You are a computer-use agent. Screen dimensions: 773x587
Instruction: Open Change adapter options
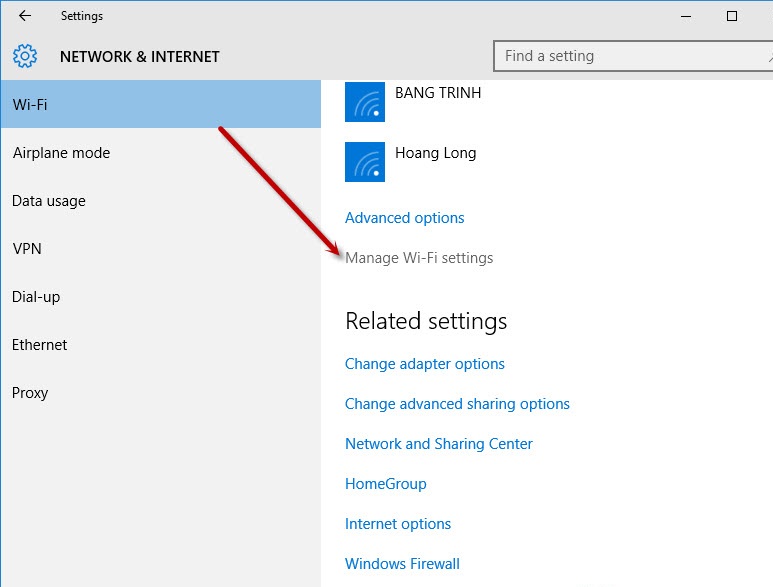pos(424,364)
